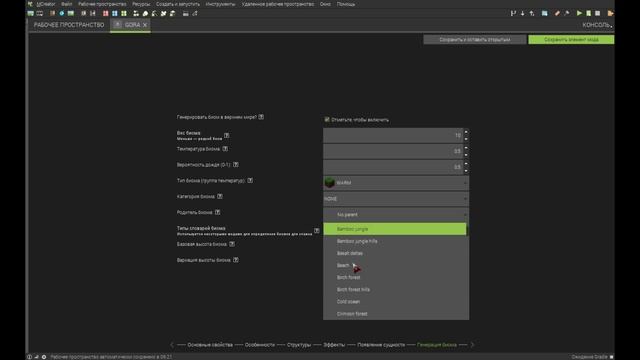The width and height of the screenshot is (640, 360).
Task: Select Crimson forest from parent list
Action: click(x=395, y=313)
